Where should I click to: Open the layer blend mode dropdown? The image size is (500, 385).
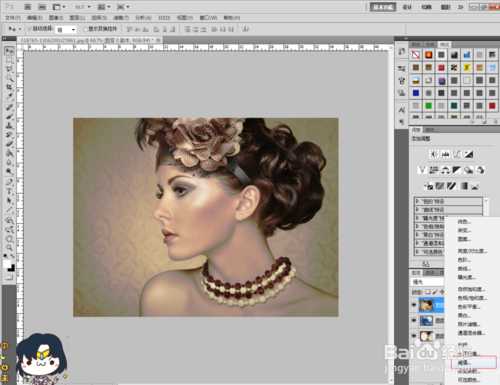tap(428, 282)
